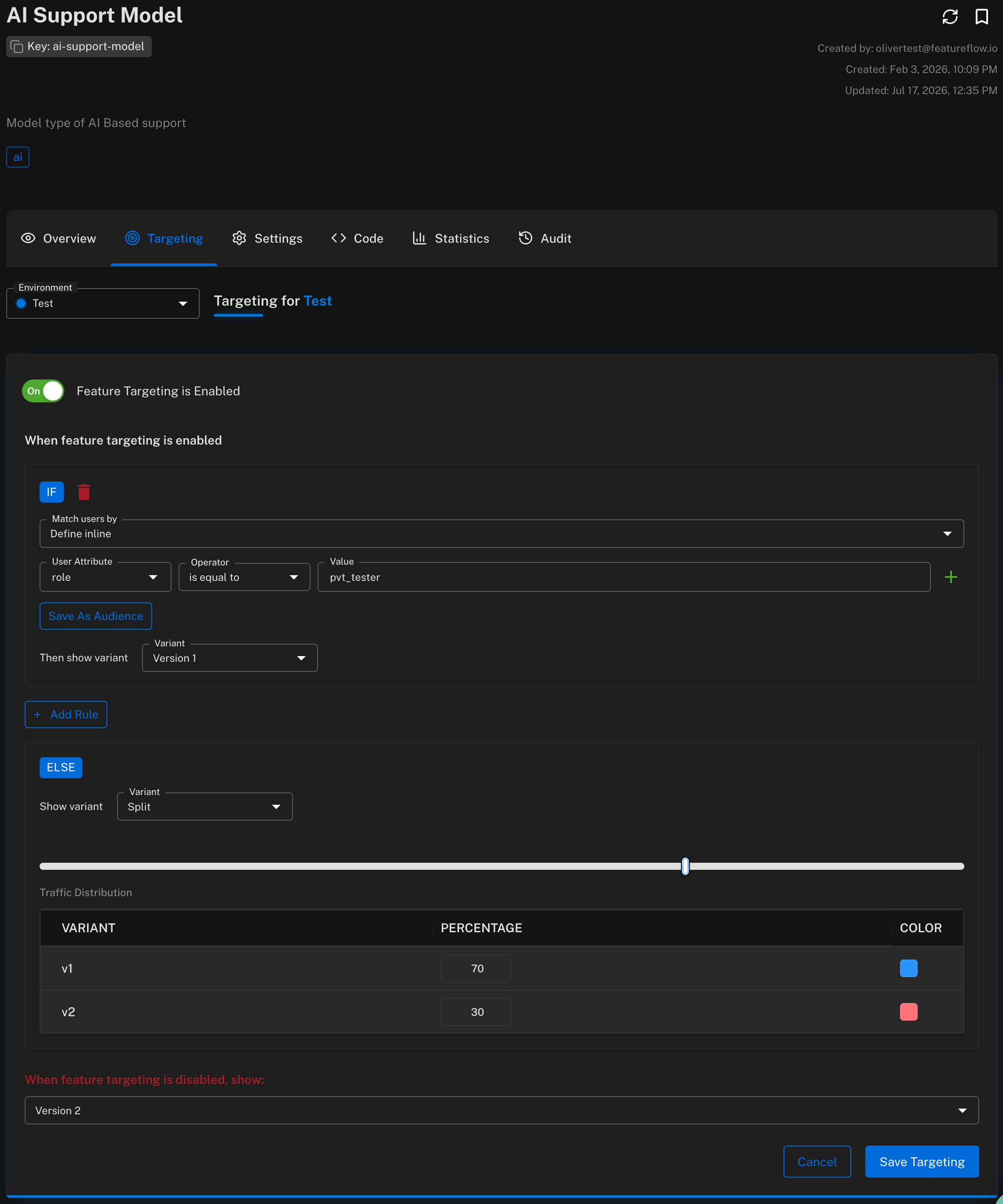
Task: Go to the Statistics tab
Action: pyautogui.click(x=451, y=238)
